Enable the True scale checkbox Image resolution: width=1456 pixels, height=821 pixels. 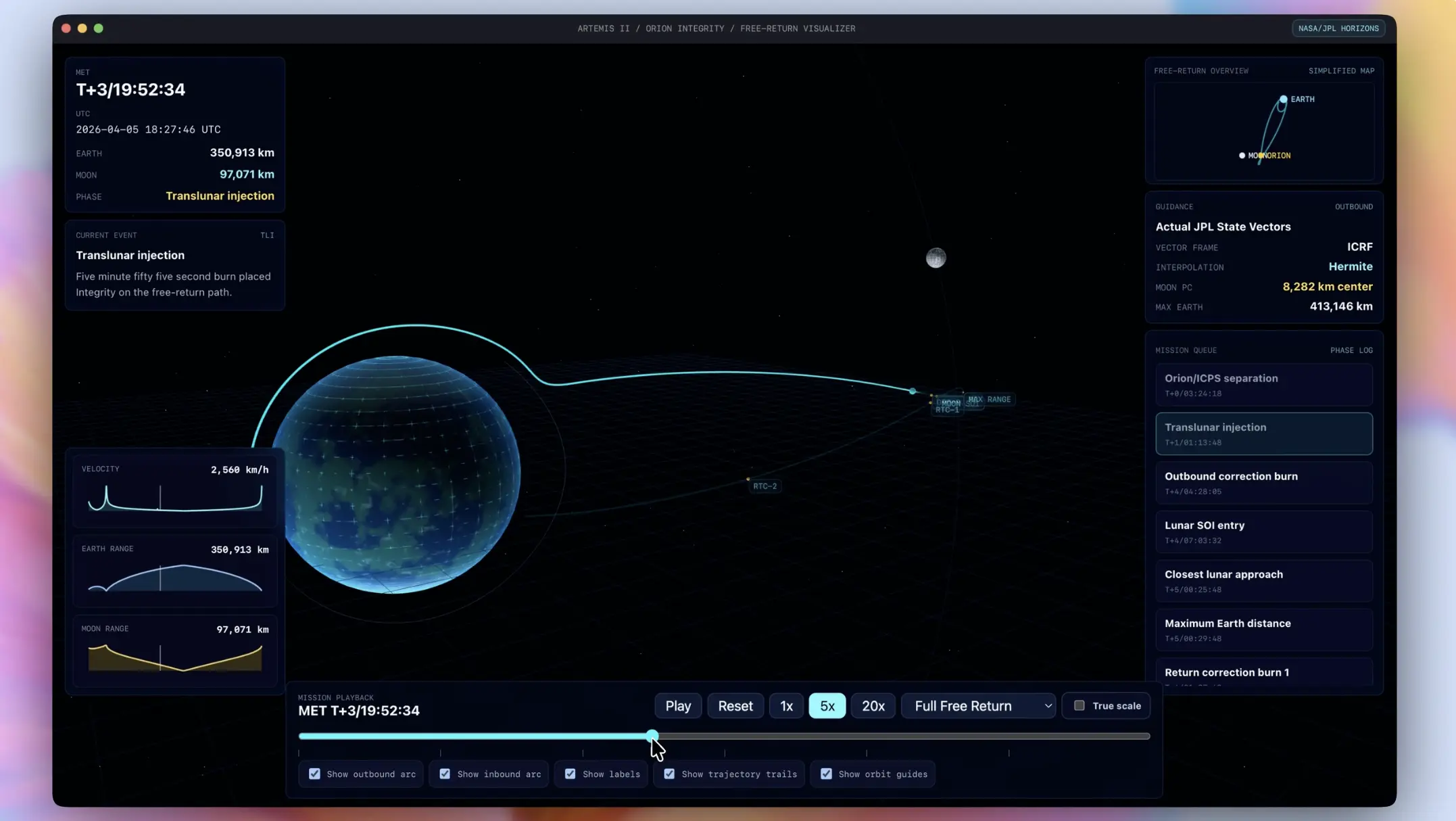tap(1079, 705)
